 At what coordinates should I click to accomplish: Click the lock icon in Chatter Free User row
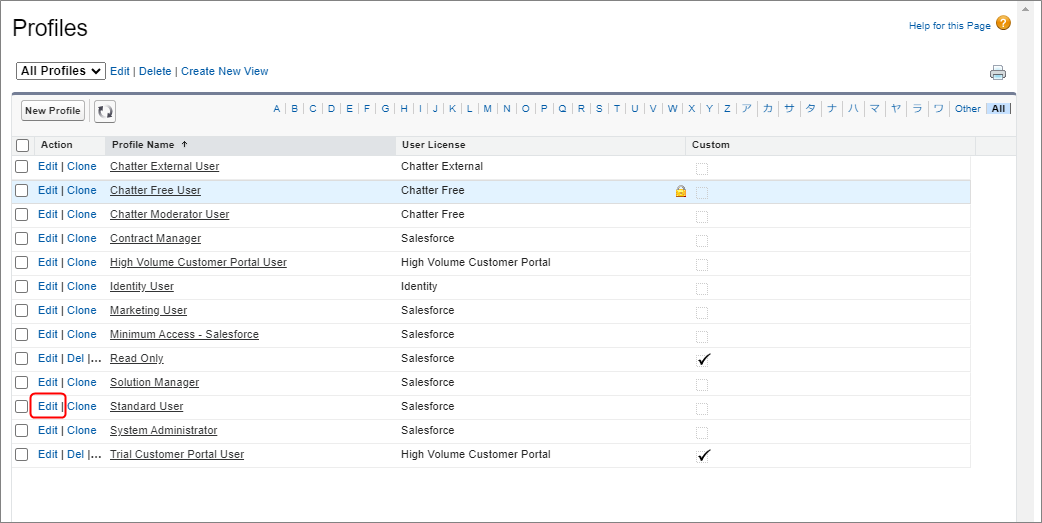(x=680, y=191)
